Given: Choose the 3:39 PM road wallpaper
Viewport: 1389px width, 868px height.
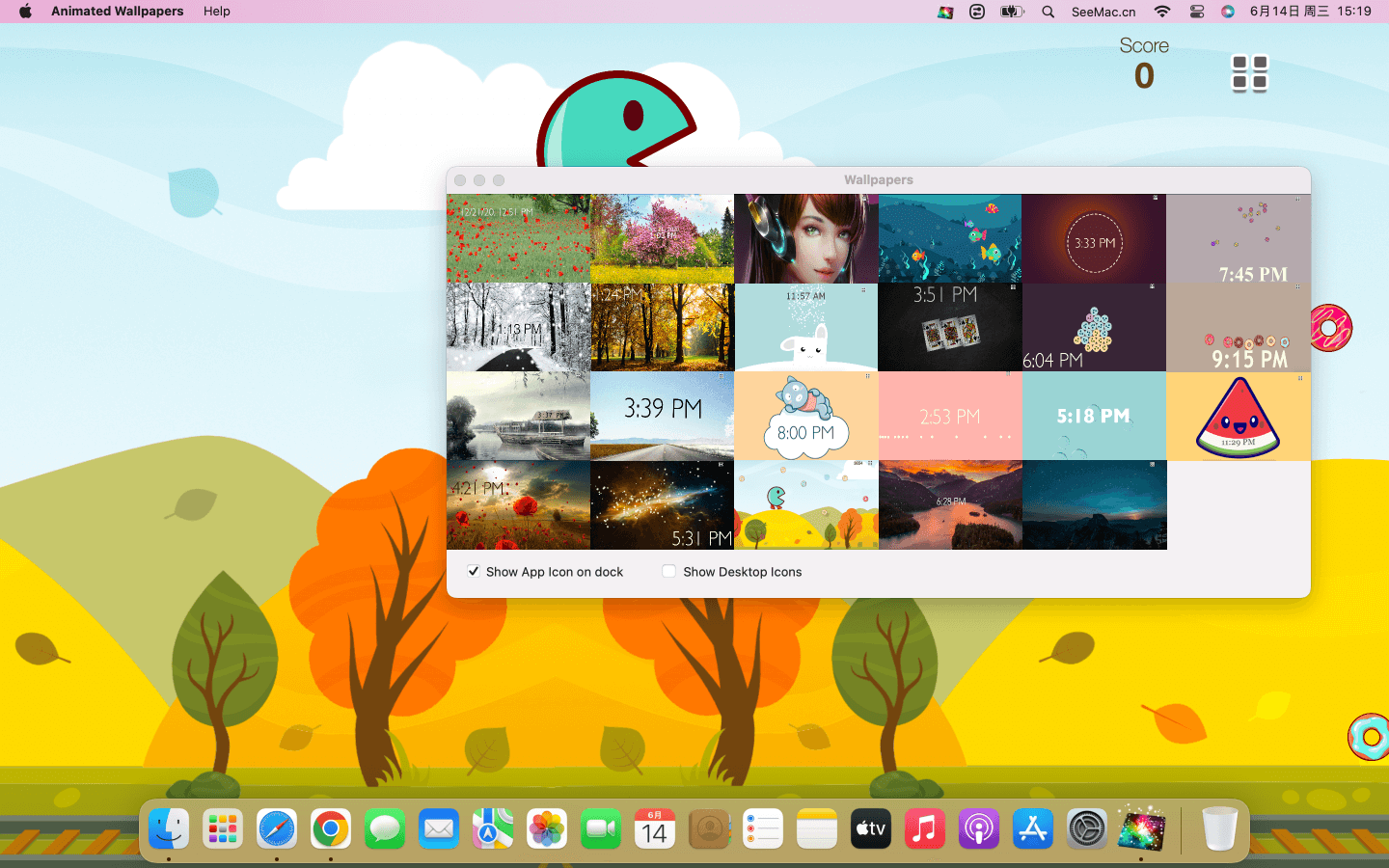Looking at the screenshot, I should pyautogui.click(x=662, y=417).
